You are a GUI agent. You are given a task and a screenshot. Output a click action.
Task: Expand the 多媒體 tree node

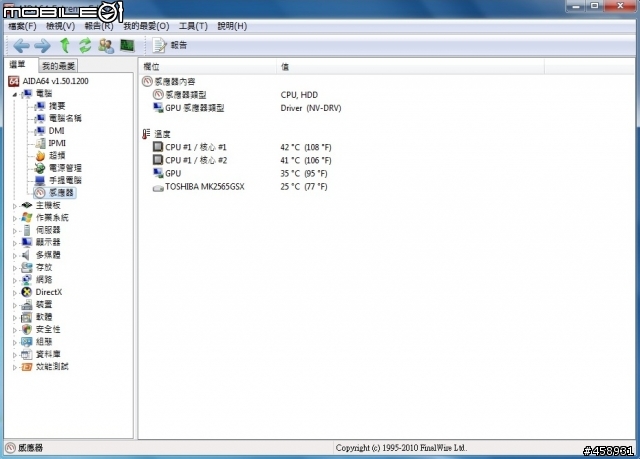tap(14, 256)
